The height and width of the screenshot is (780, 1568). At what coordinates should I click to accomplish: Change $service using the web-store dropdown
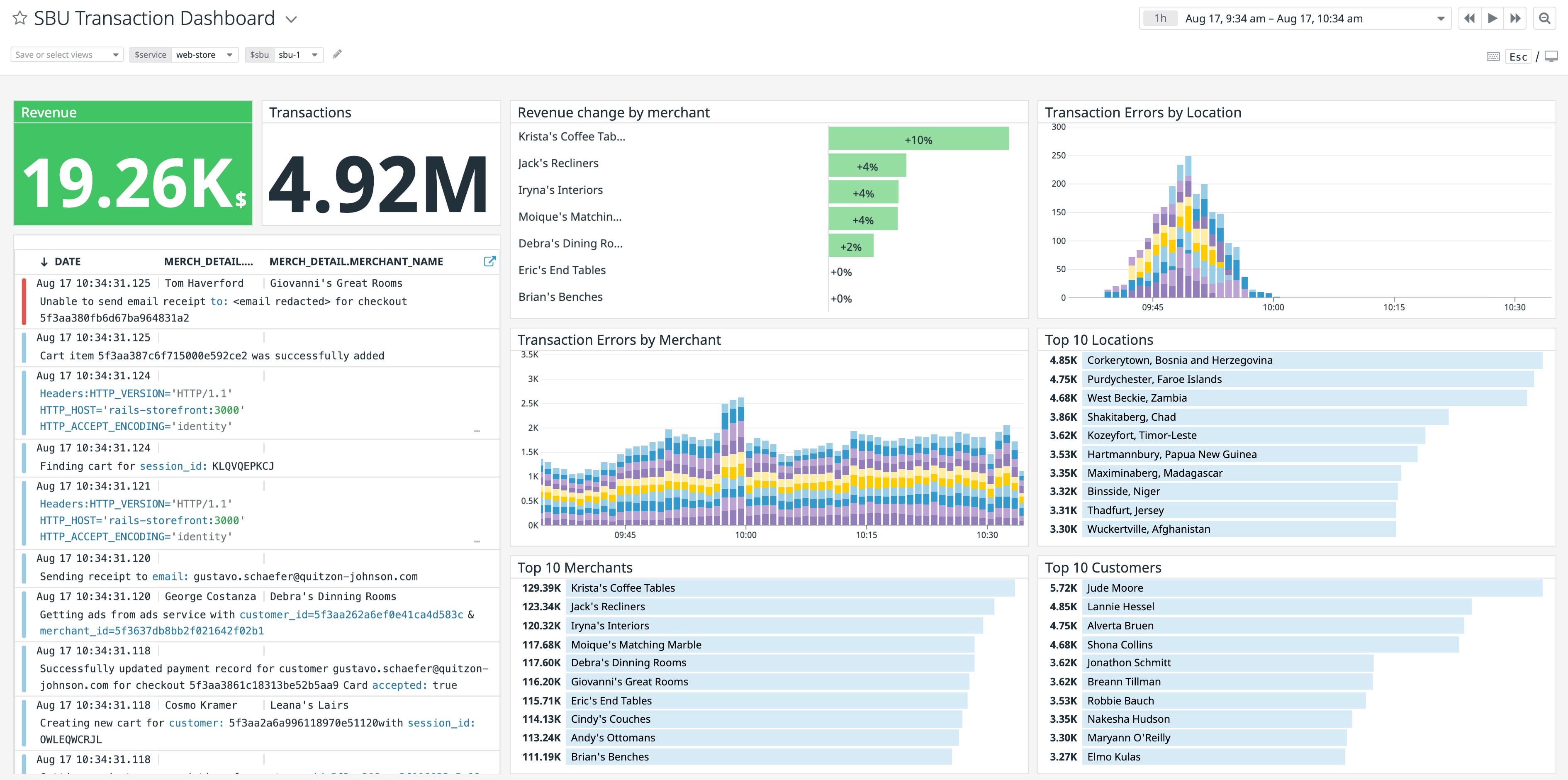pos(205,54)
